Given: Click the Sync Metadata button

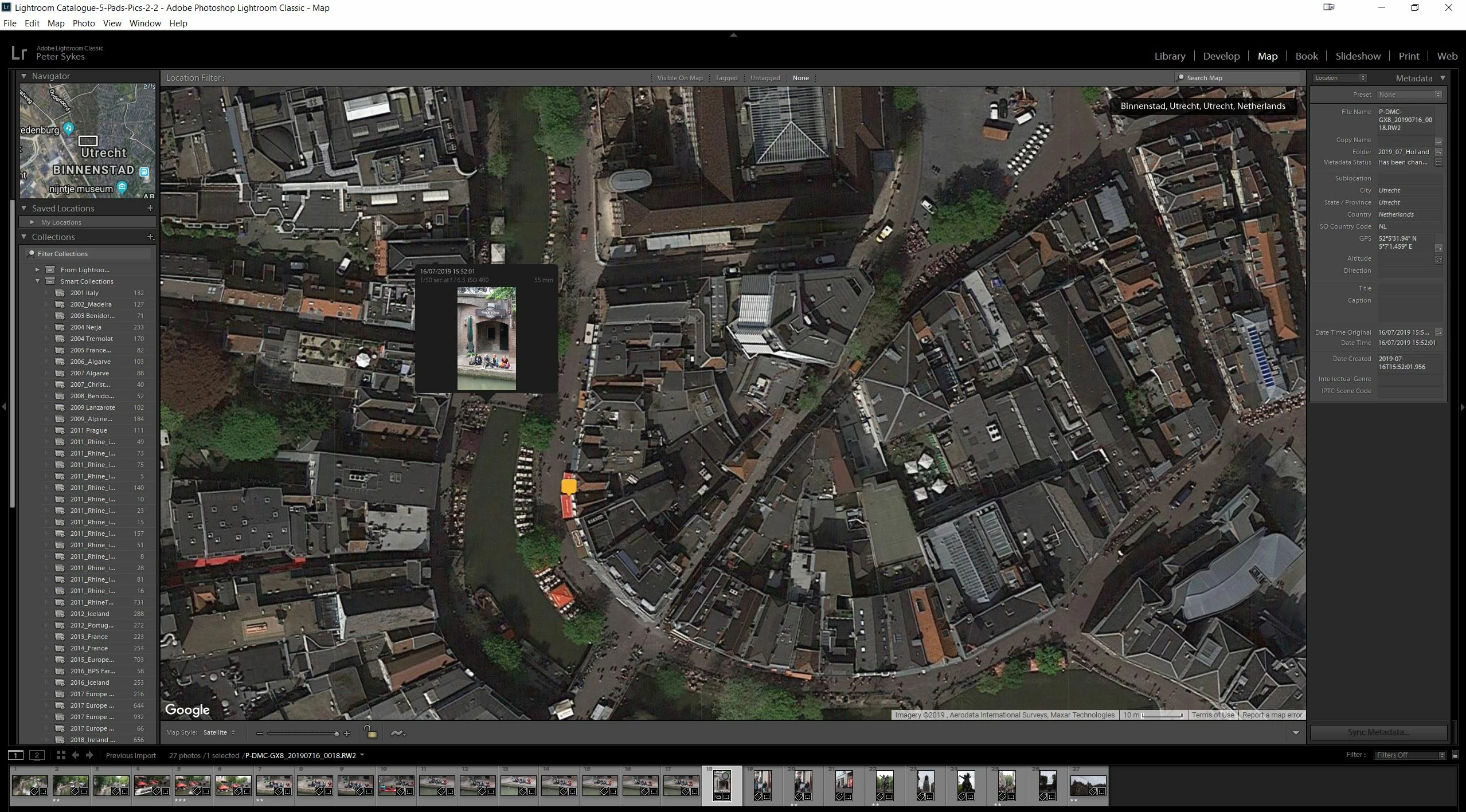Looking at the screenshot, I should tap(1378, 732).
